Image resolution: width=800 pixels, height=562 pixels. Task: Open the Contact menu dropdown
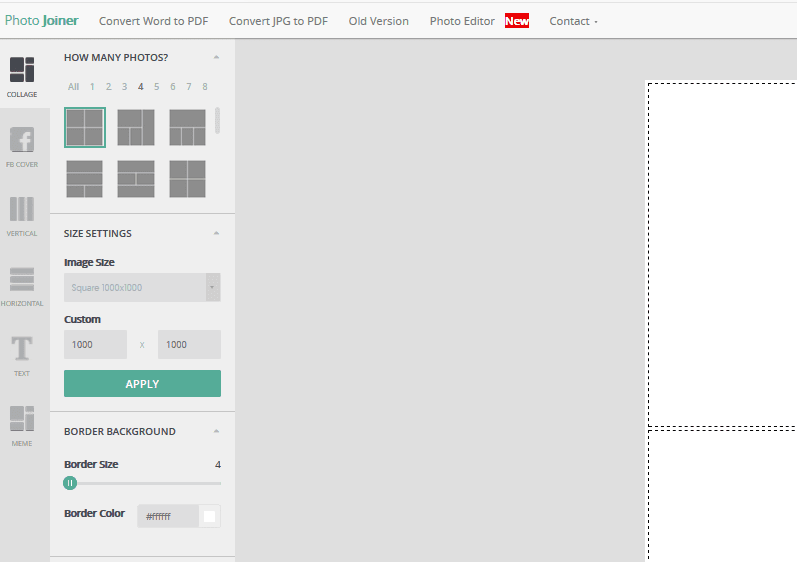573,21
